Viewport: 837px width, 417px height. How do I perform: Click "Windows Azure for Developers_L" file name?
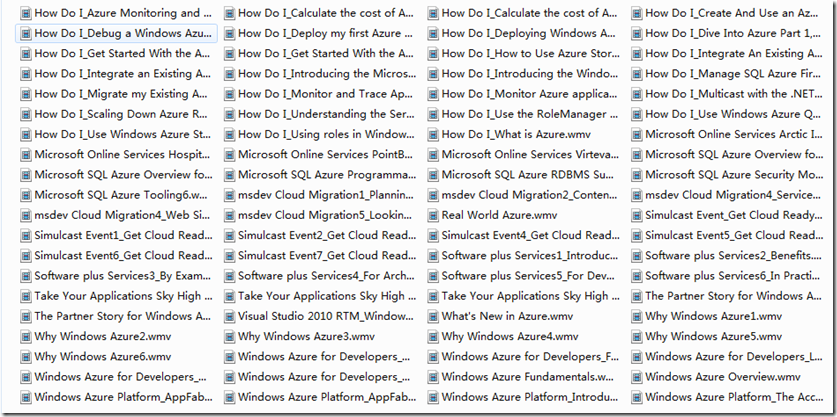(733, 357)
